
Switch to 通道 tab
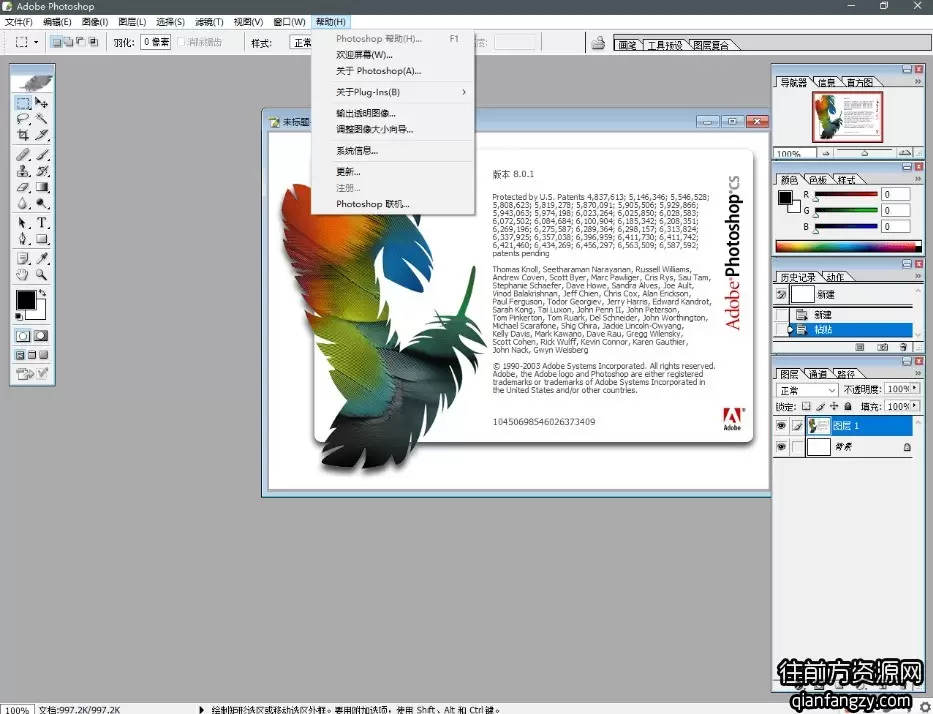818,374
